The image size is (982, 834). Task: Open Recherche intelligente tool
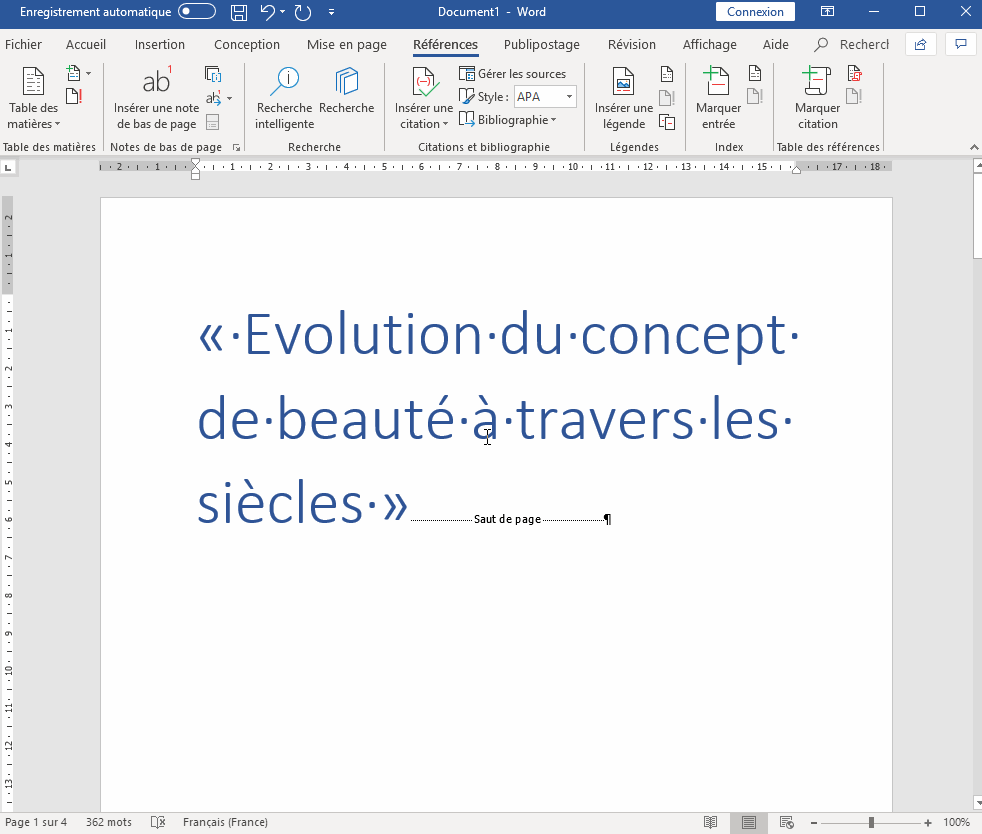[284, 100]
